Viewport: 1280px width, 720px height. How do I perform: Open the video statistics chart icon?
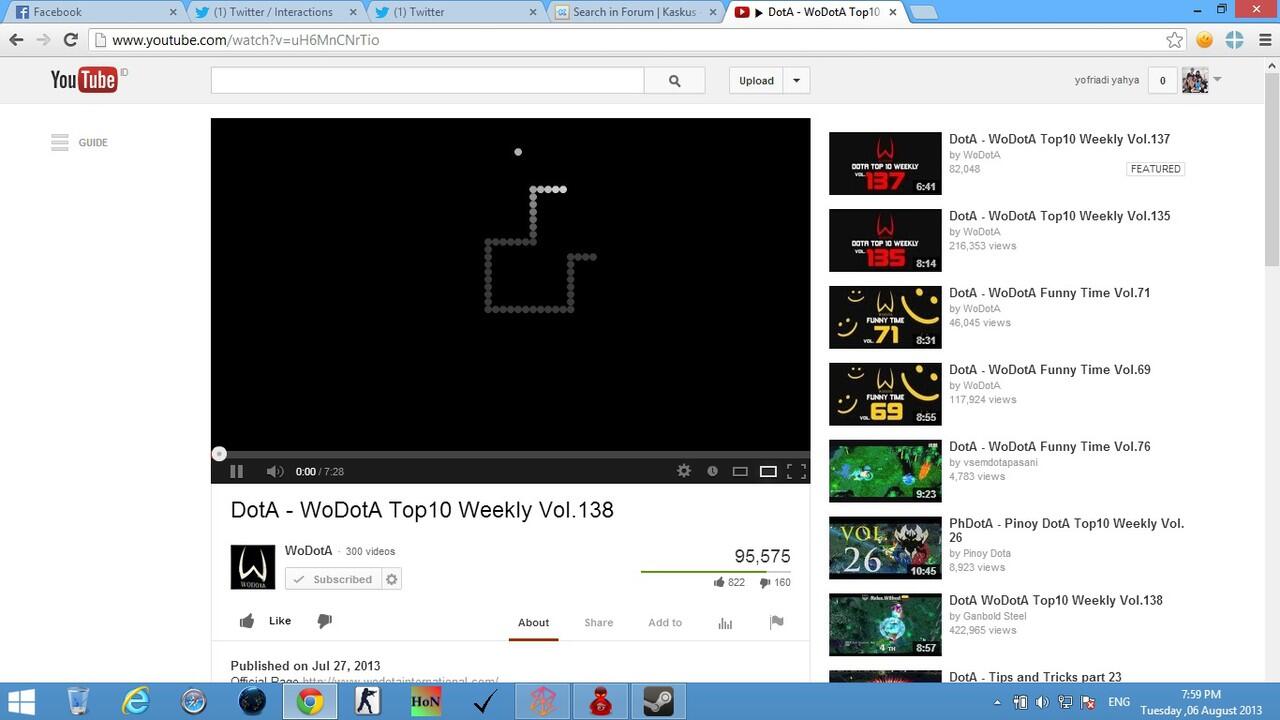[x=725, y=623]
